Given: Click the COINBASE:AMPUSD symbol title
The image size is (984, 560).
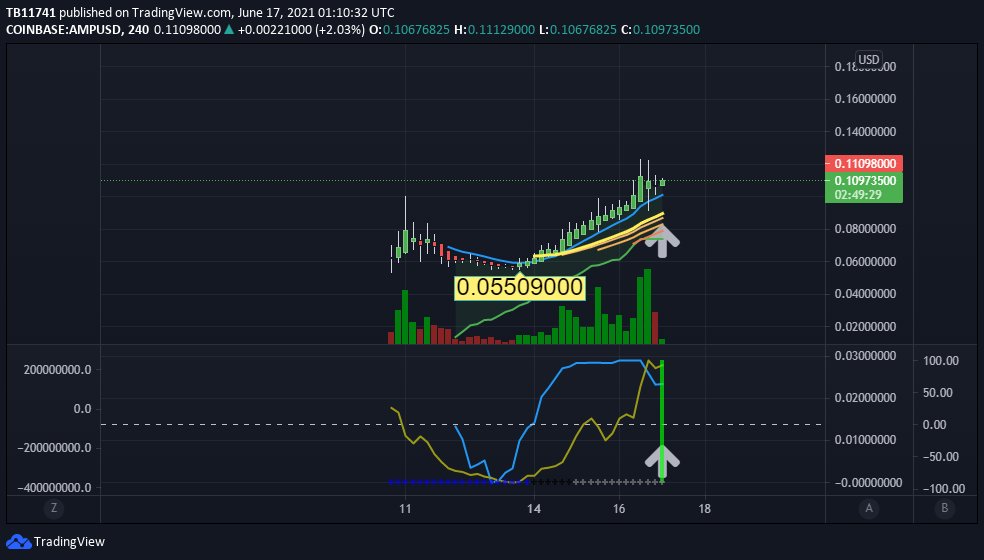Looking at the screenshot, I should 64,30.
